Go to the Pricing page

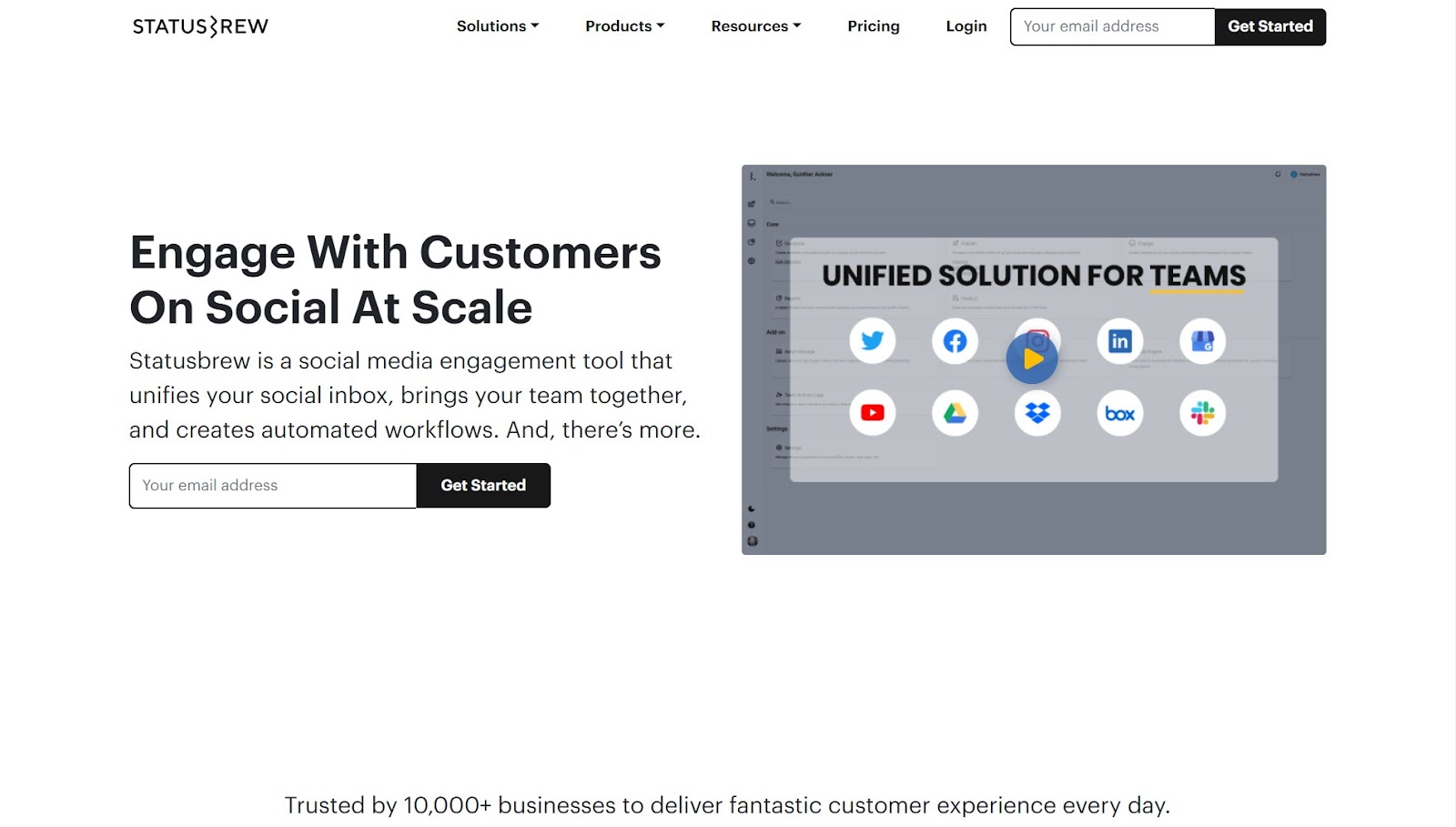point(874,26)
